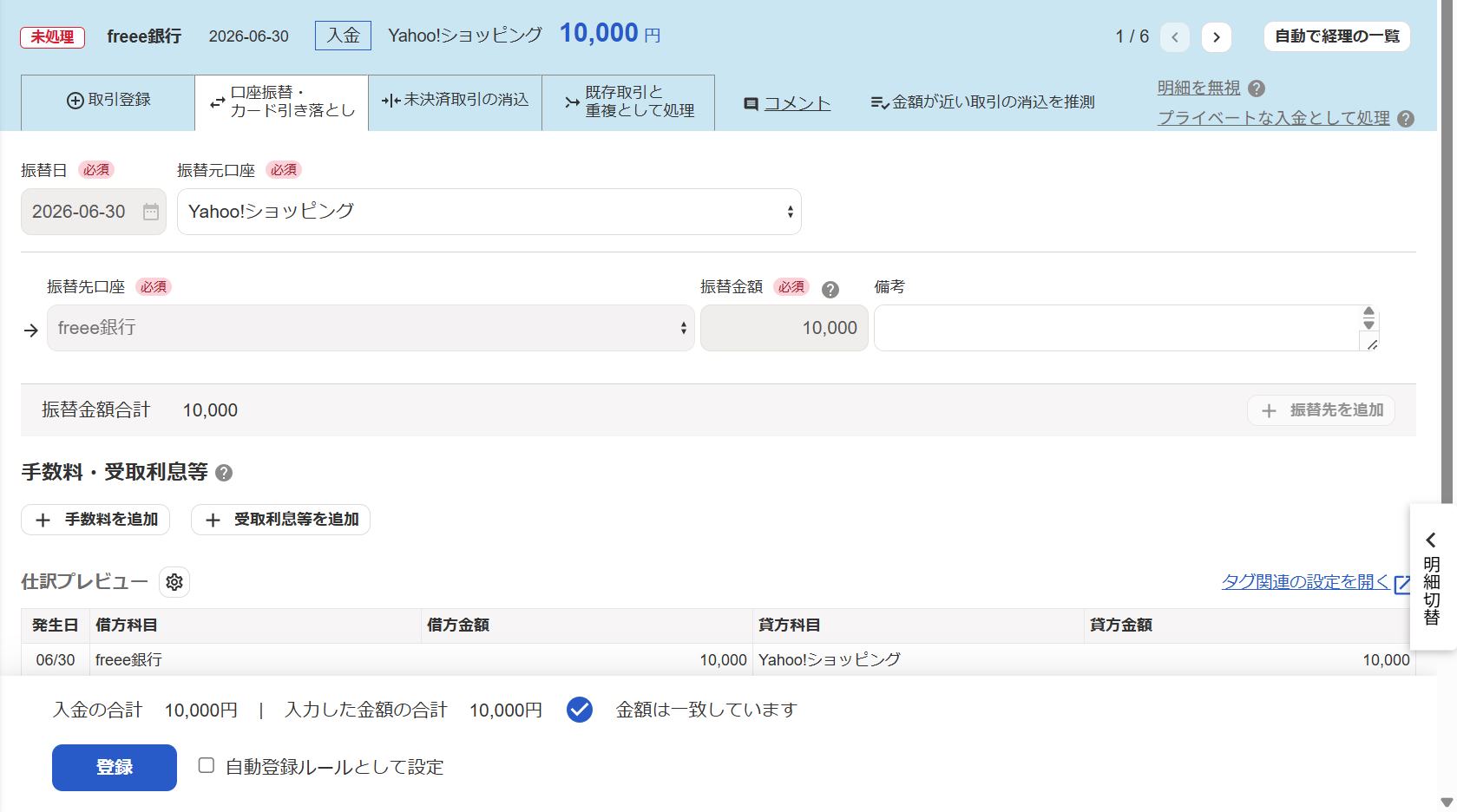Open 仕訳プレビュー gear settings

click(174, 582)
